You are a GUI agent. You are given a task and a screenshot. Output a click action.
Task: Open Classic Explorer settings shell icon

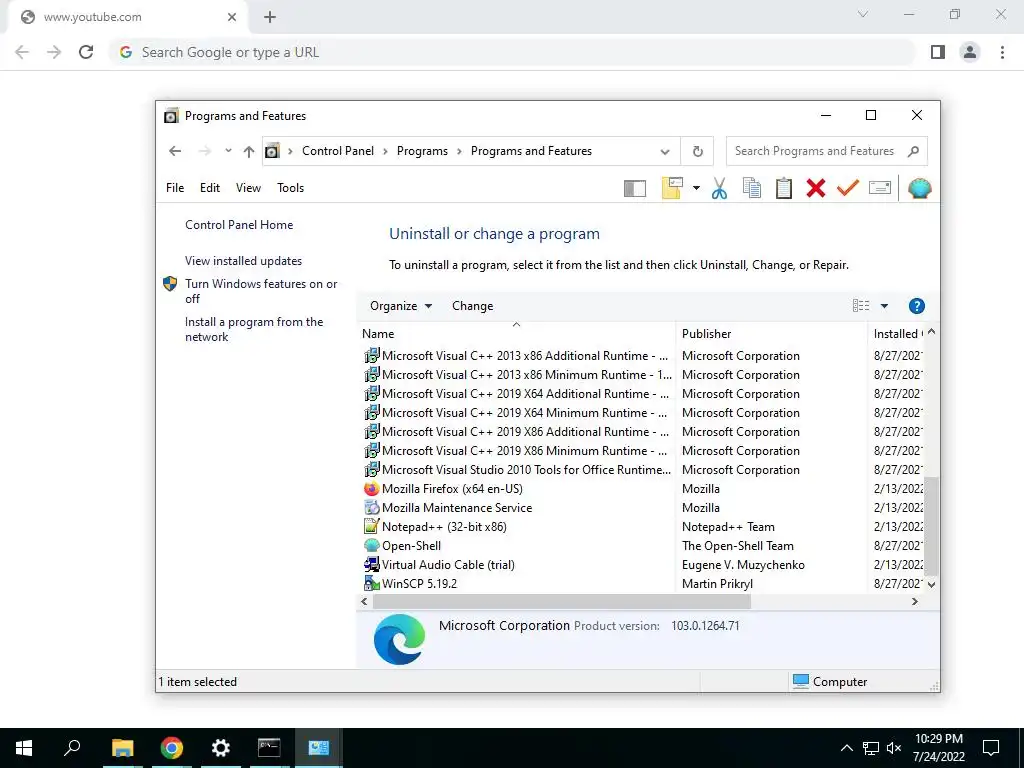pos(920,189)
